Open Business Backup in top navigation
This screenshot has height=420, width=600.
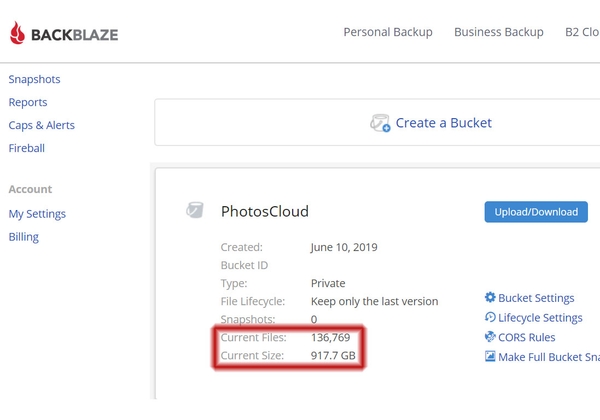point(499,32)
